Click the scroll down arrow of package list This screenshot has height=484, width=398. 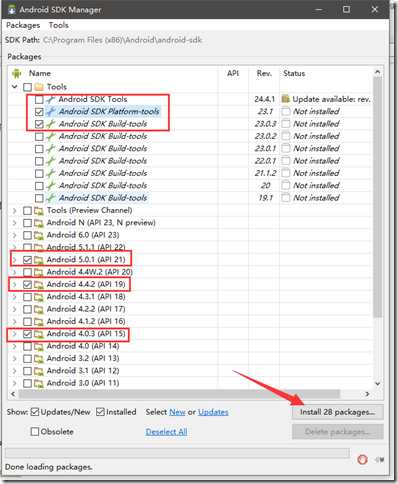coord(377,383)
